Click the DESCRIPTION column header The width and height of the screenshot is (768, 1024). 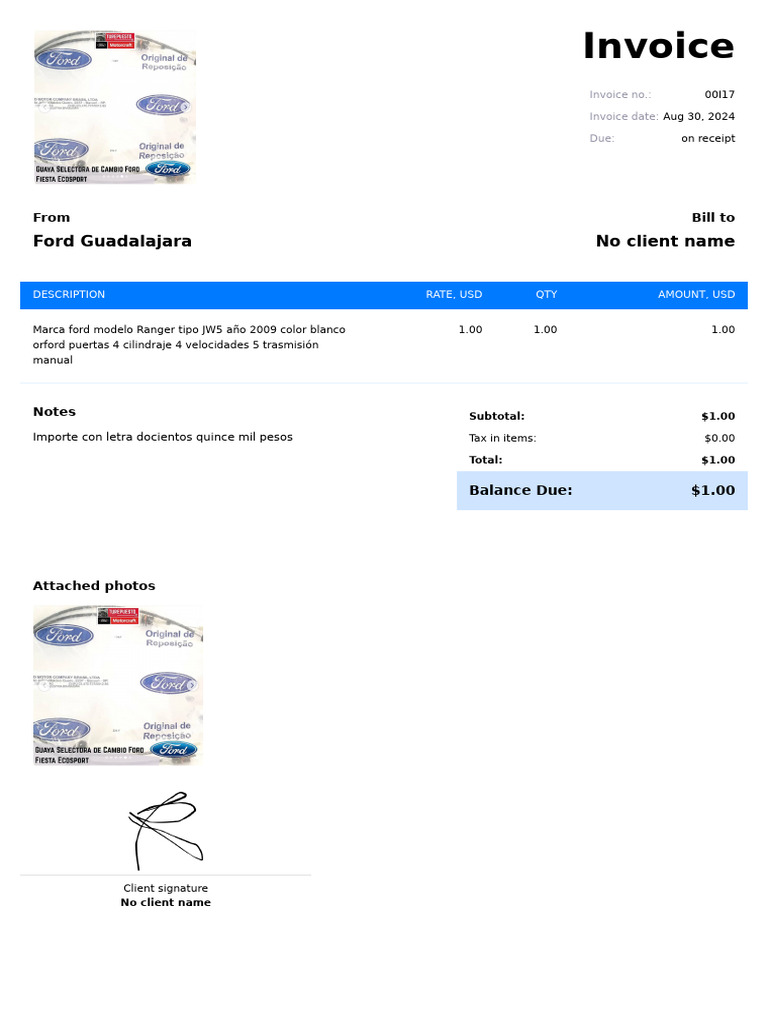tap(69, 295)
